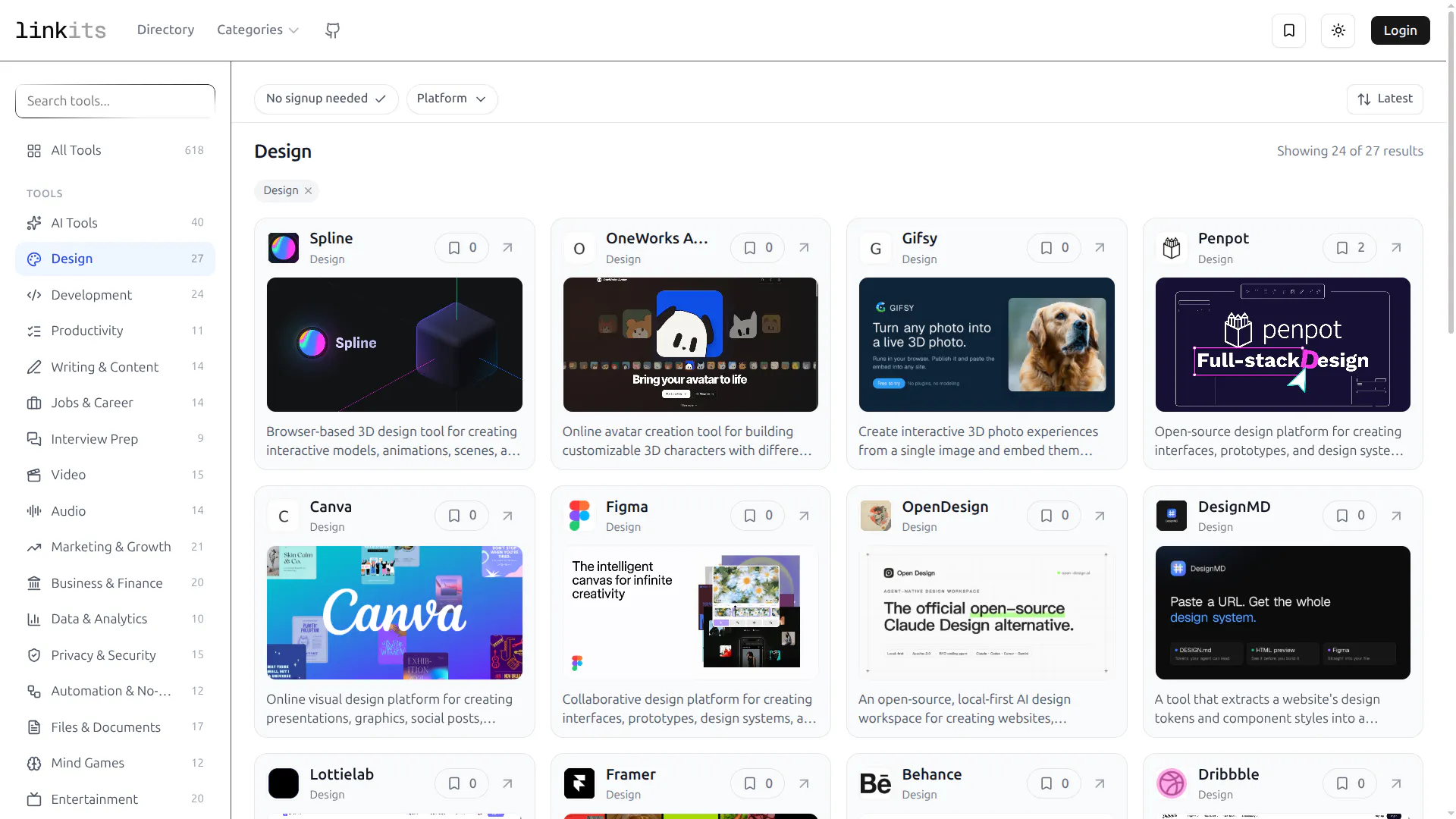Click the Jobs & Career briefcase icon

(x=34, y=403)
